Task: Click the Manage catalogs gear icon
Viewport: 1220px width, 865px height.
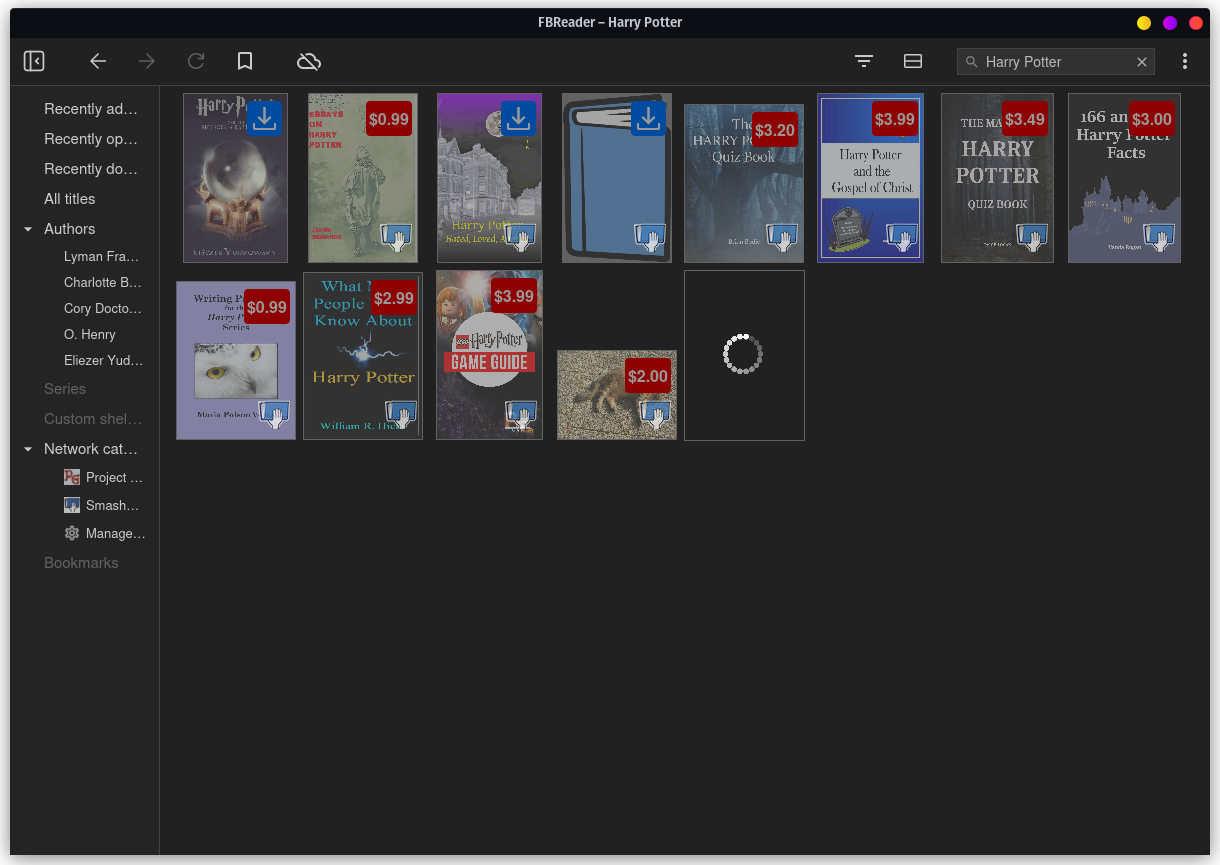Action: click(71, 533)
